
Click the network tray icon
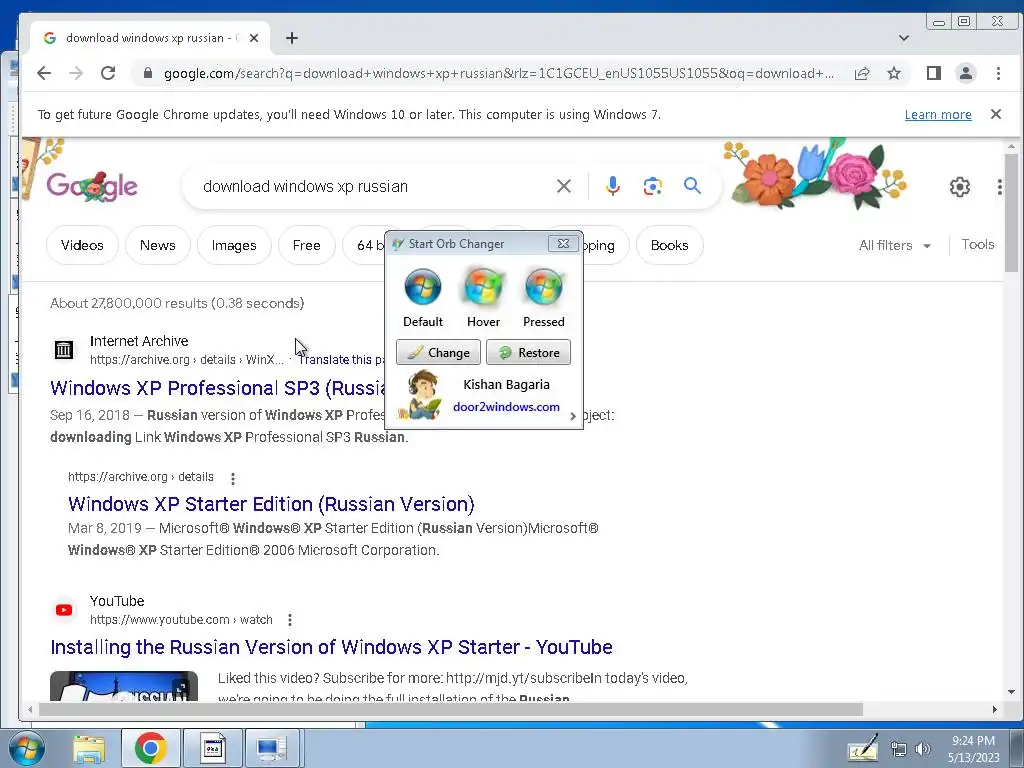899,749
